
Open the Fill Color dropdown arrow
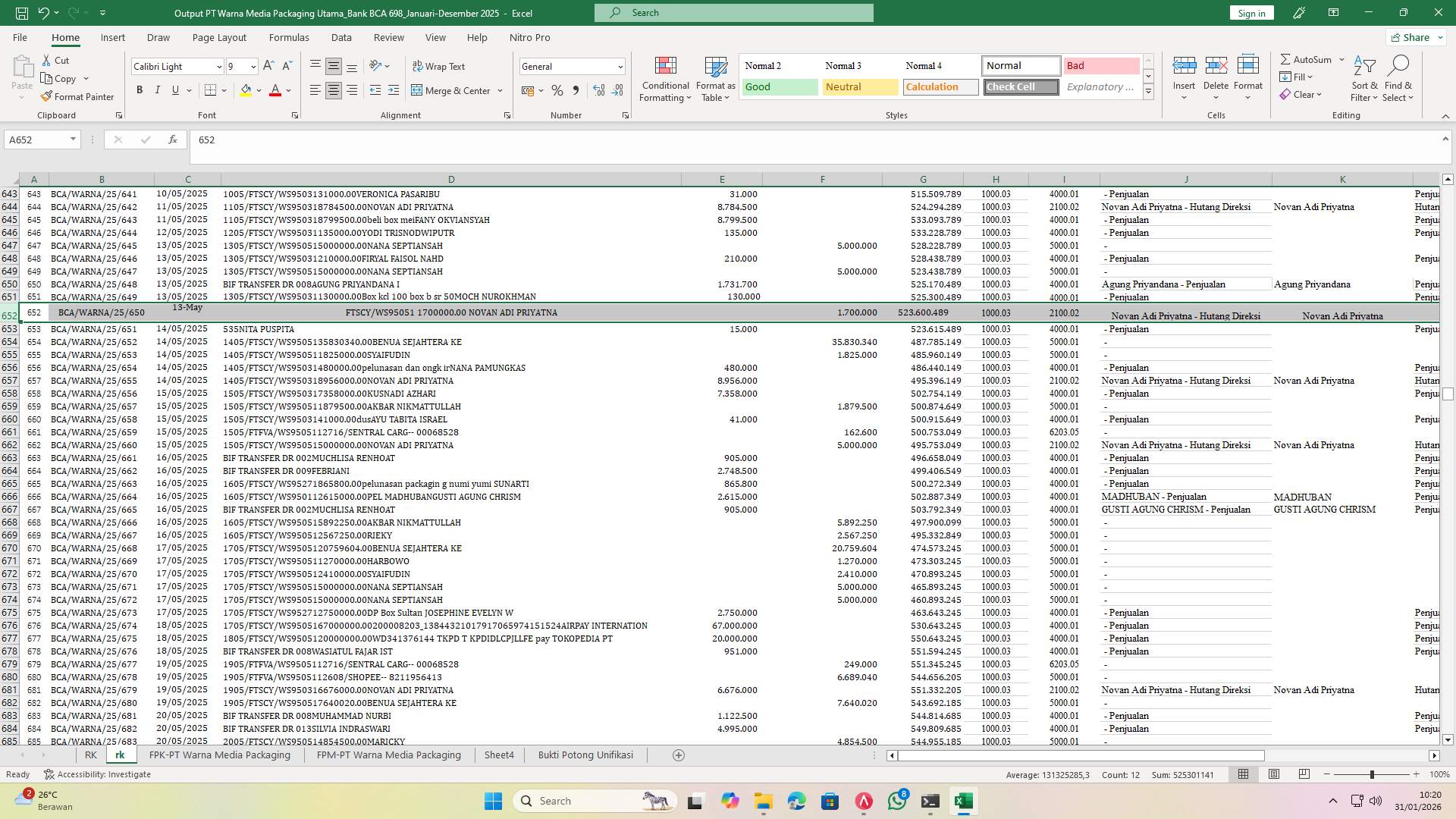pos(258,90)
